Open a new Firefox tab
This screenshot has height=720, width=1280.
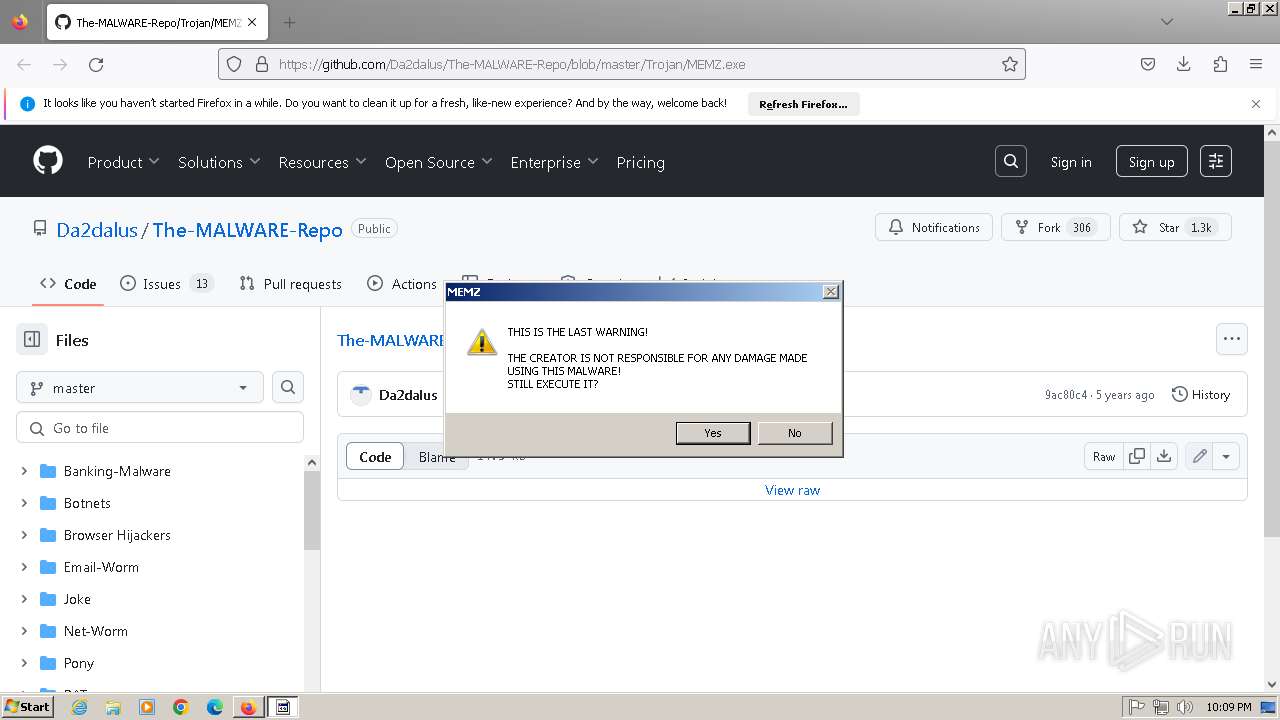point(289,22)
